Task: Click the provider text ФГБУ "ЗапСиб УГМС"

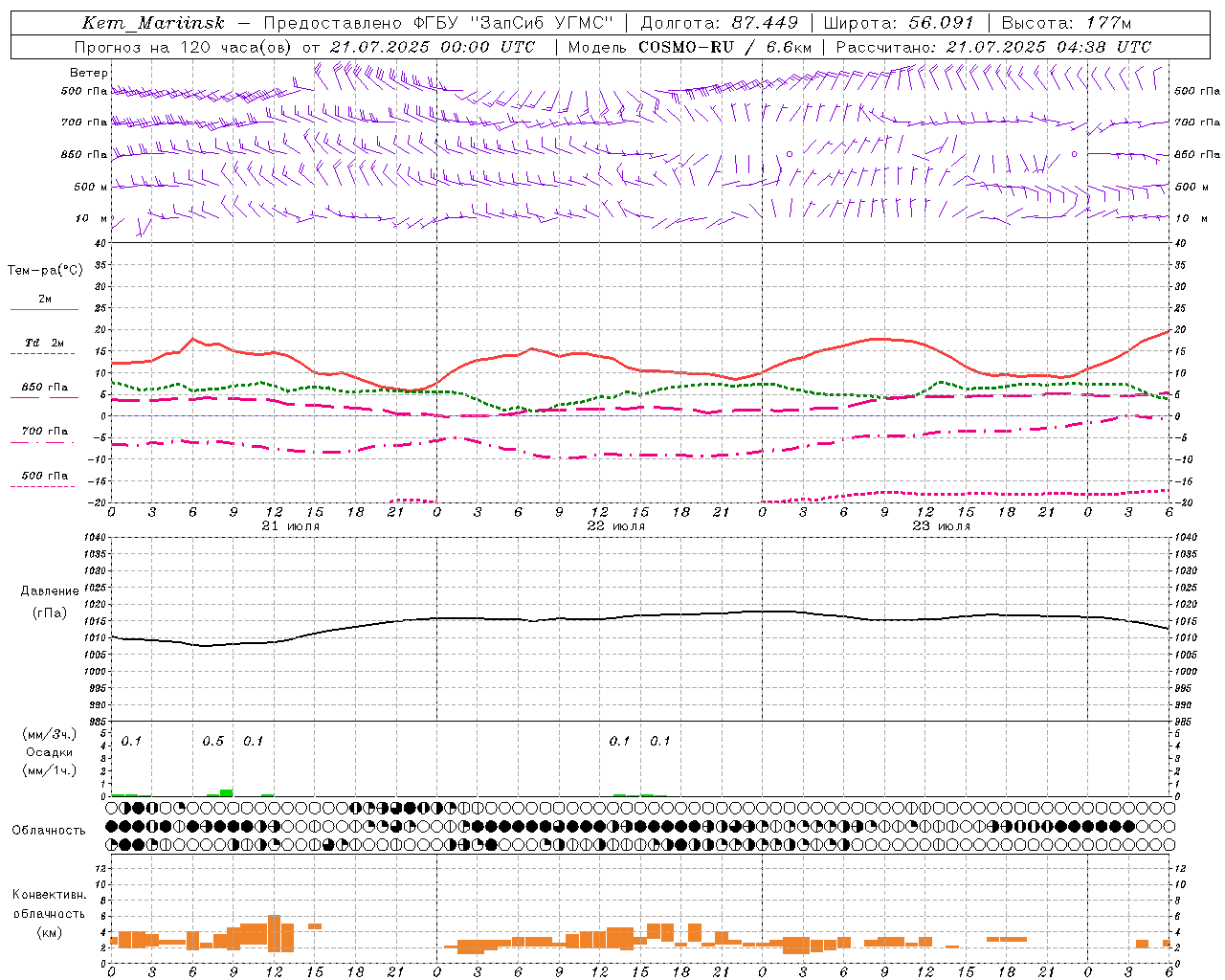Action: click(513, 23)
